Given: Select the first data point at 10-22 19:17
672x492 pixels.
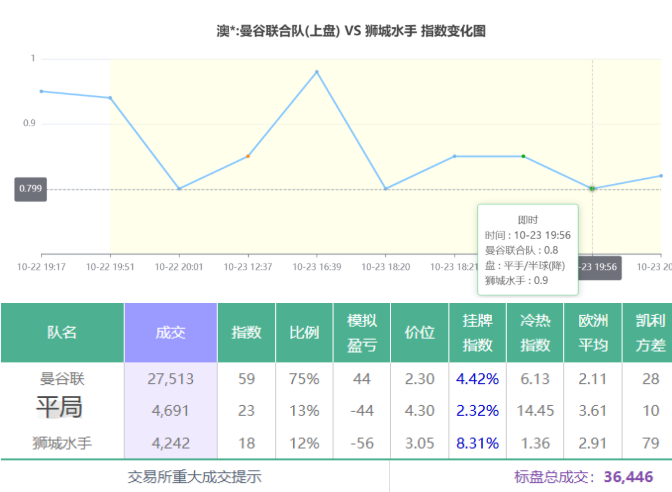Looking at the screenshot, I should click(41, 91).
